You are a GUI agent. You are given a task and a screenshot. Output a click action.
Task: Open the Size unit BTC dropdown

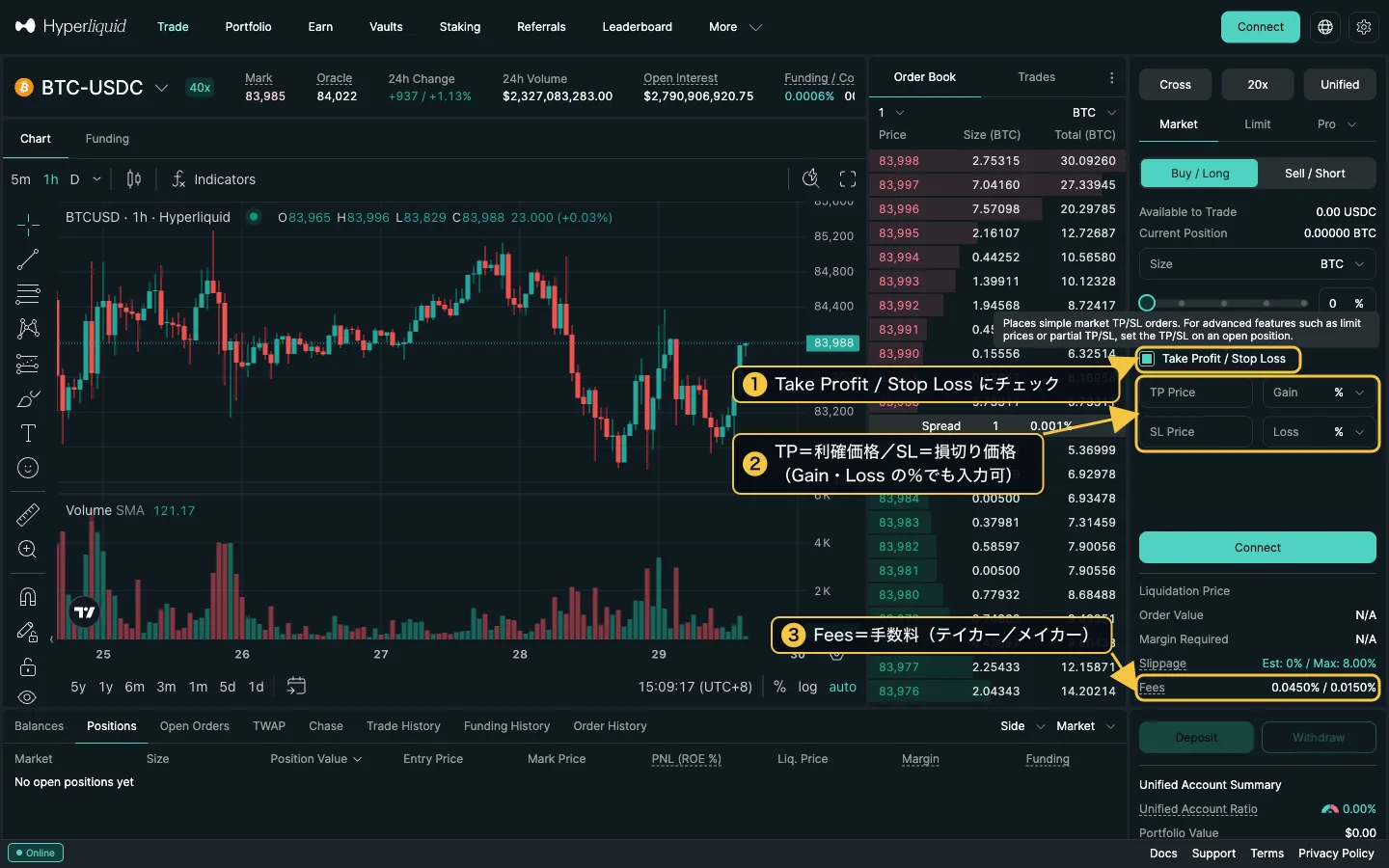[x=1343, y=264]
